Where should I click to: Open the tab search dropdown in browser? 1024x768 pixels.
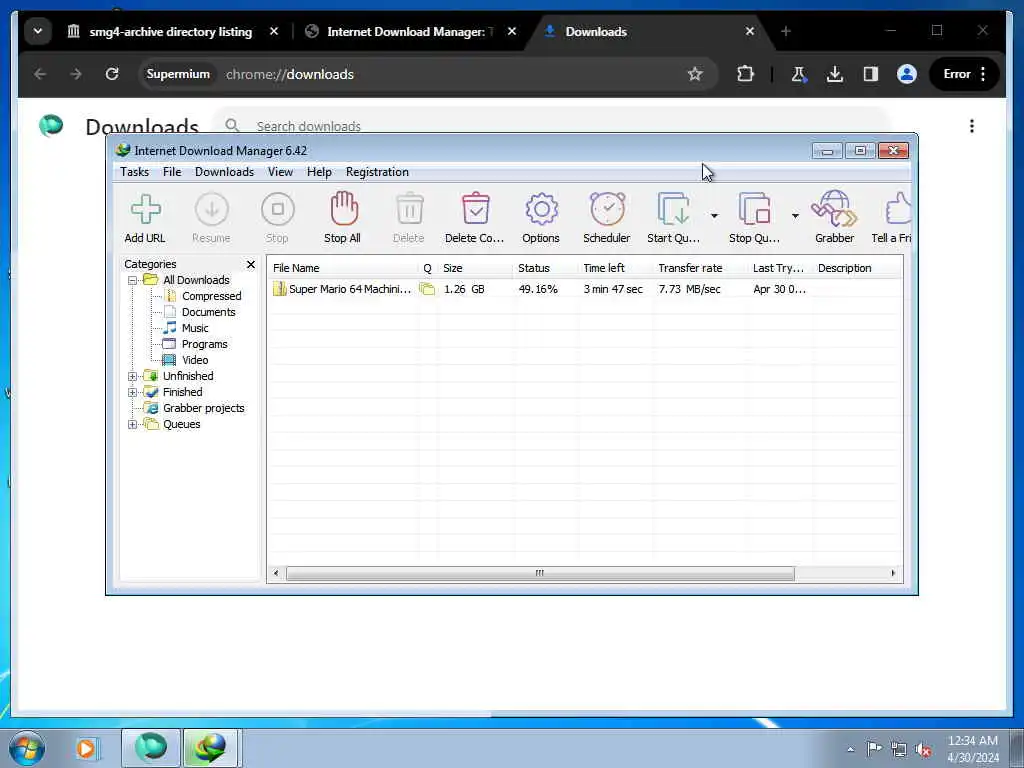(38, 31)
